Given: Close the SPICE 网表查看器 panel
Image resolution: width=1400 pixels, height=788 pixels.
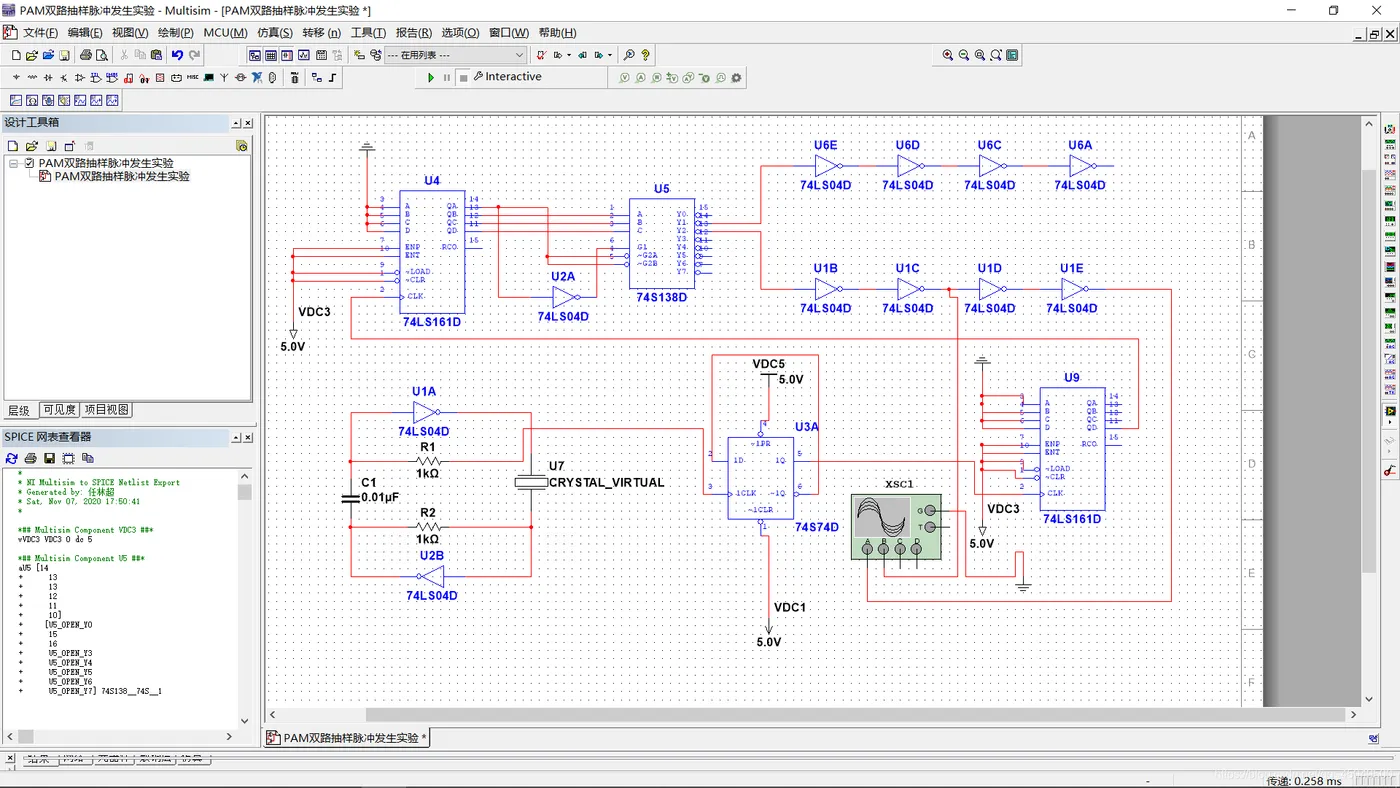Looking at the screenshot, I should (248, 437).
